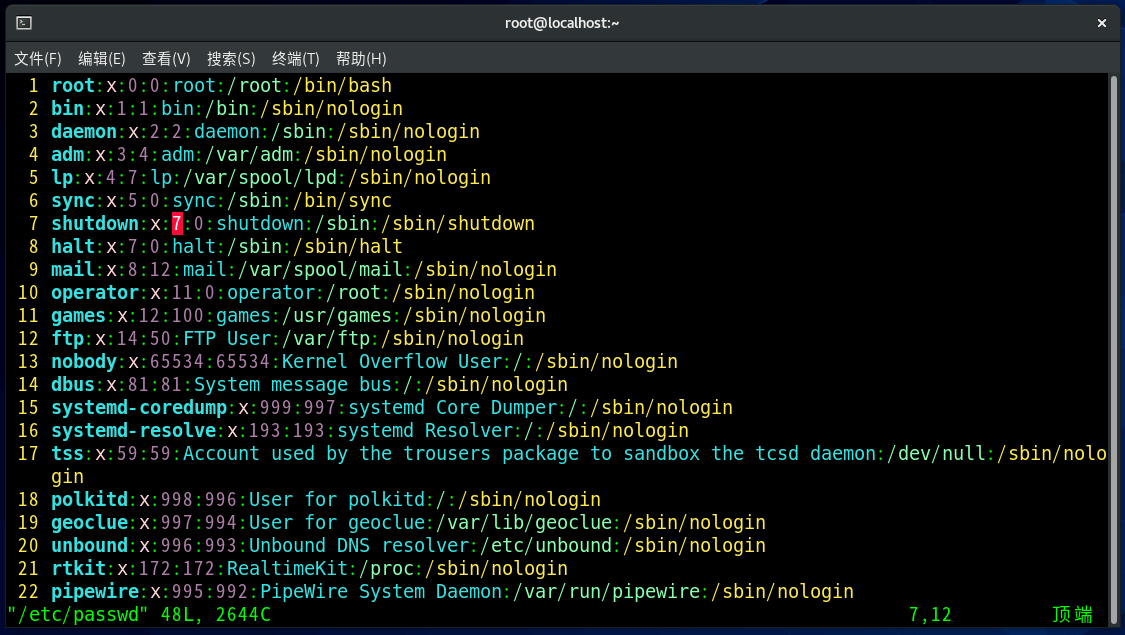Open the 帮助(H) menu
Image resolution: width=1125 pixels, height=635 pixels.
click(361, 59)
